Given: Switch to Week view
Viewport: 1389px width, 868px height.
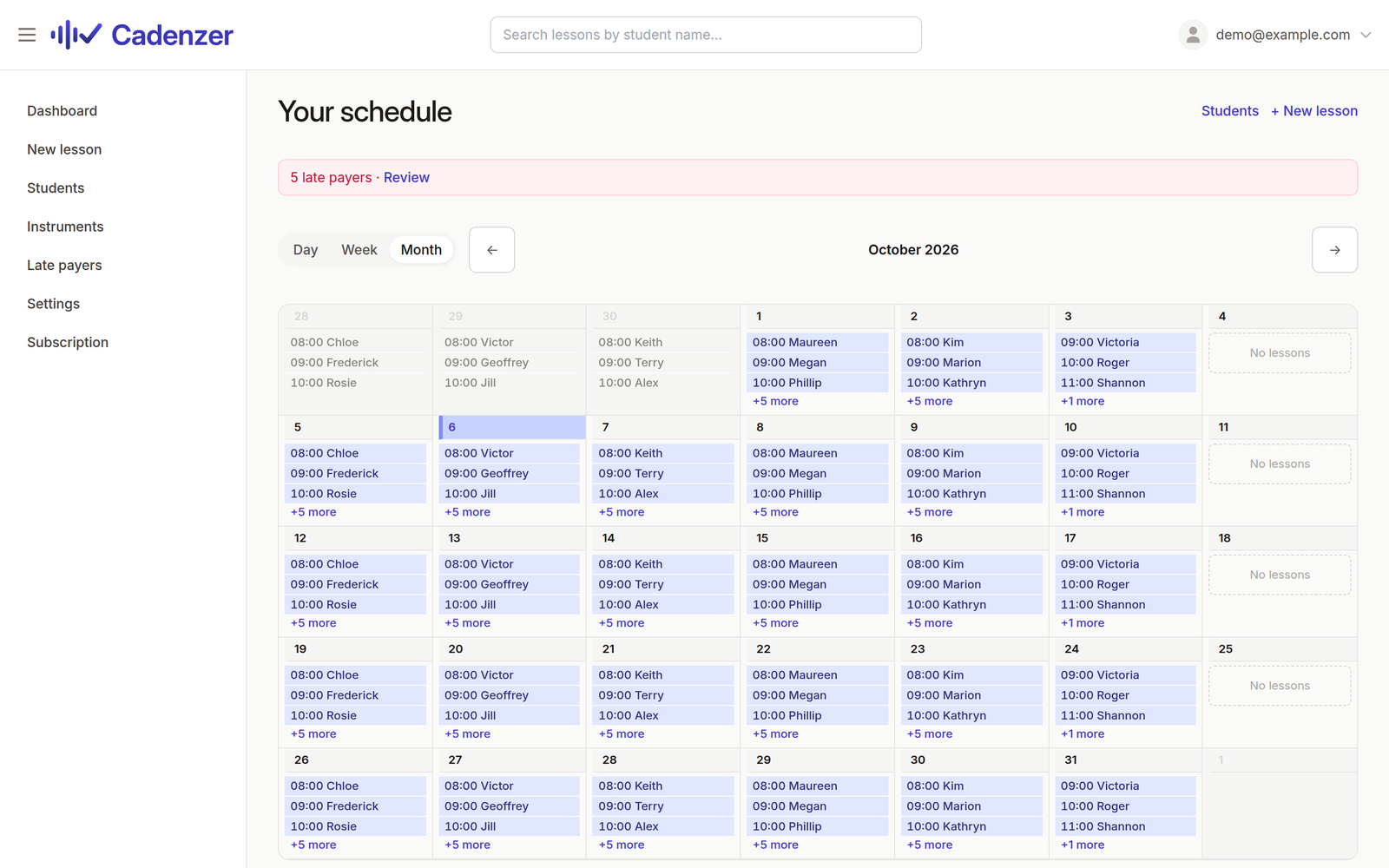Looking at the screenshot, I should [359, 250].
